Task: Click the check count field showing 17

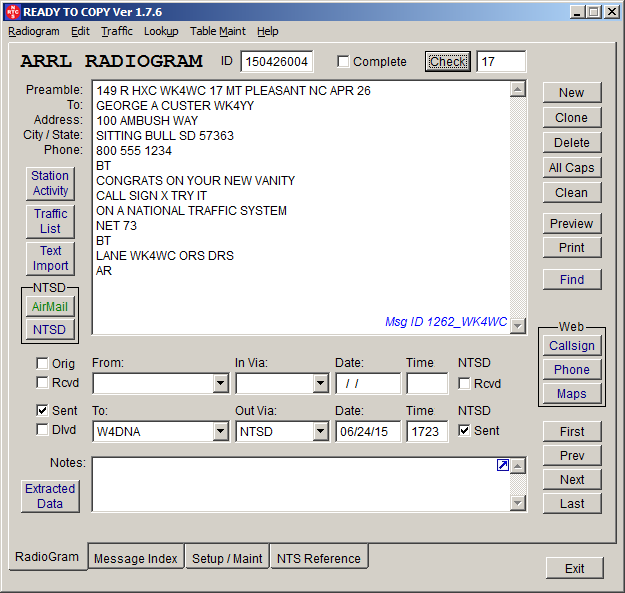Action: [501, 62]
